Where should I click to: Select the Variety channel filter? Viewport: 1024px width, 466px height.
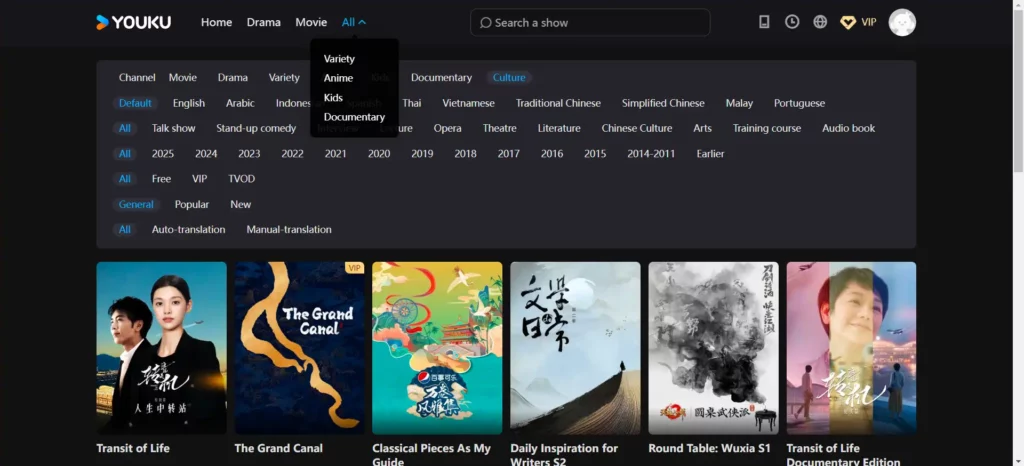click(x=284, y=78)
